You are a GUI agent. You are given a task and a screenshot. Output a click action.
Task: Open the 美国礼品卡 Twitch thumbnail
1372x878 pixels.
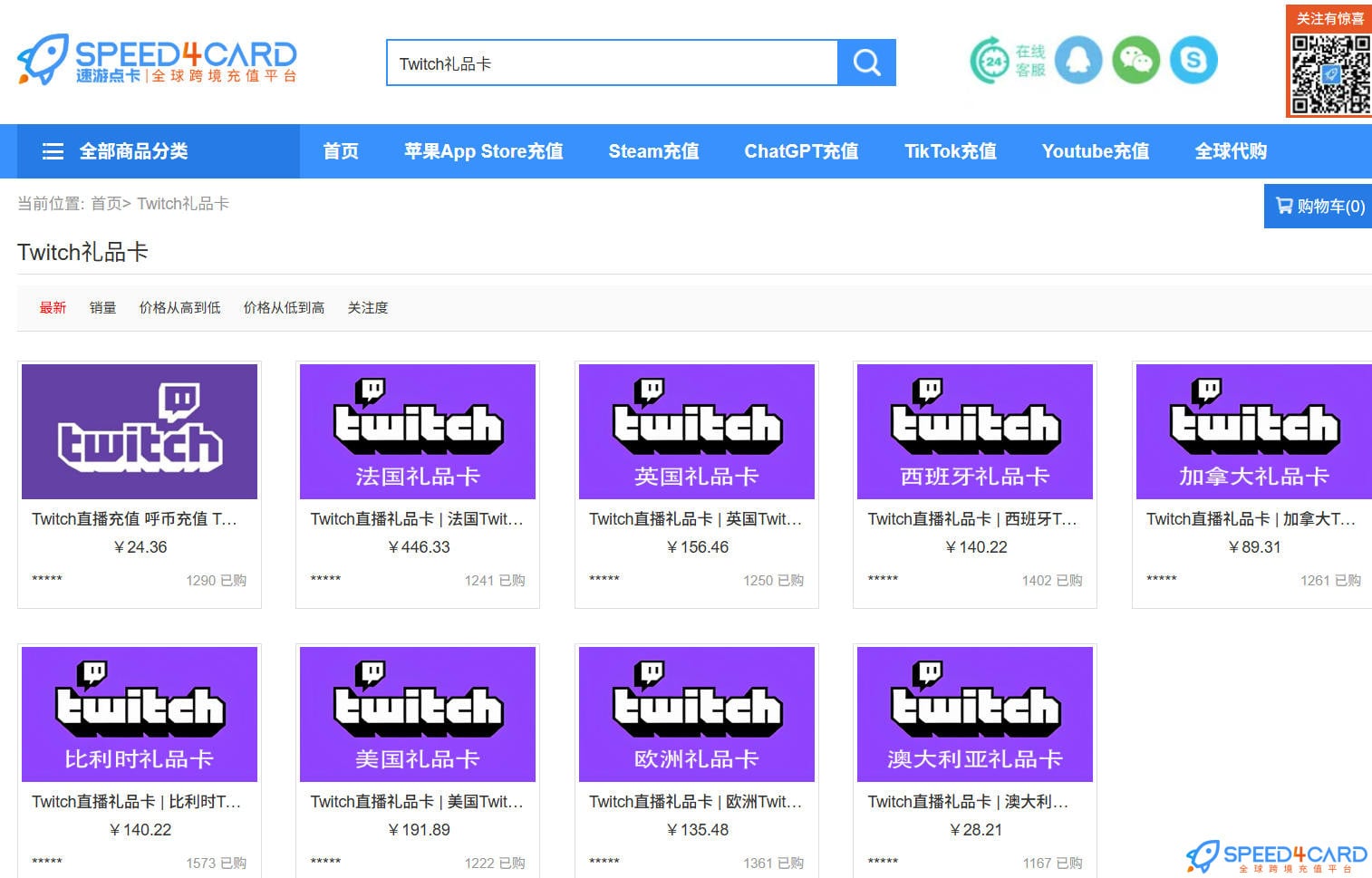coord(418,714)
